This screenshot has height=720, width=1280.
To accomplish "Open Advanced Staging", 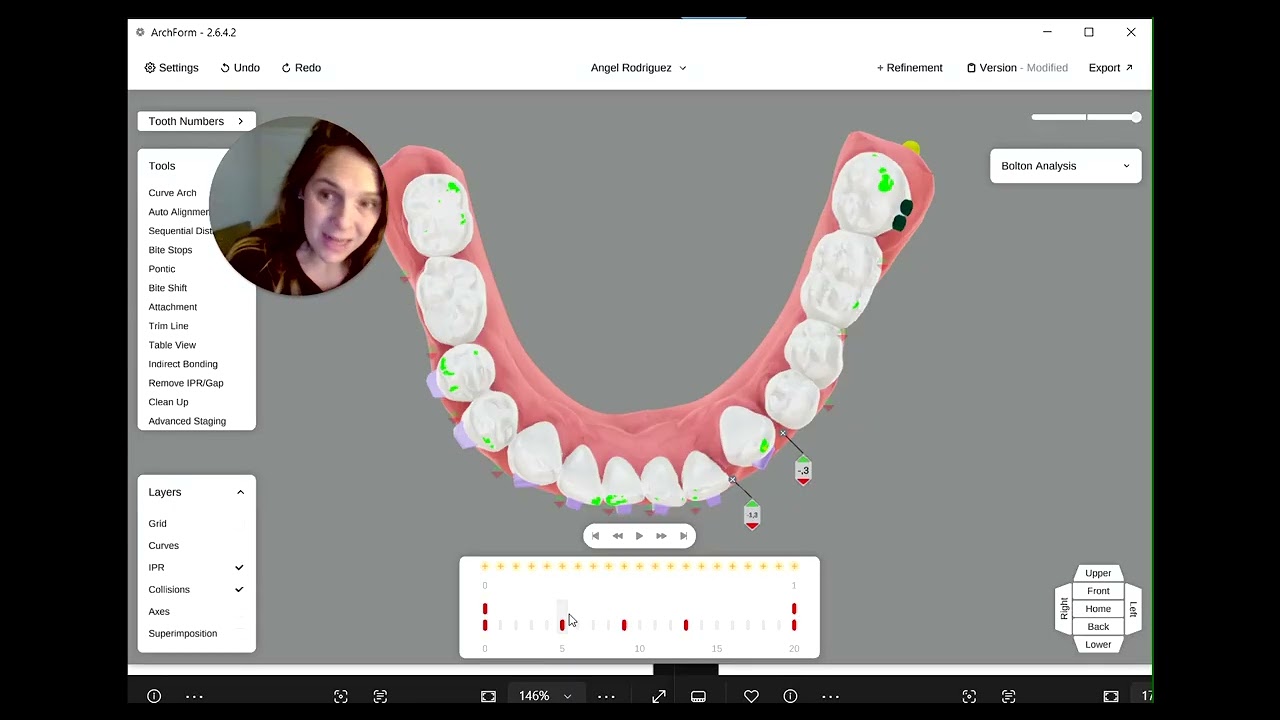I will tap(187, 421).
